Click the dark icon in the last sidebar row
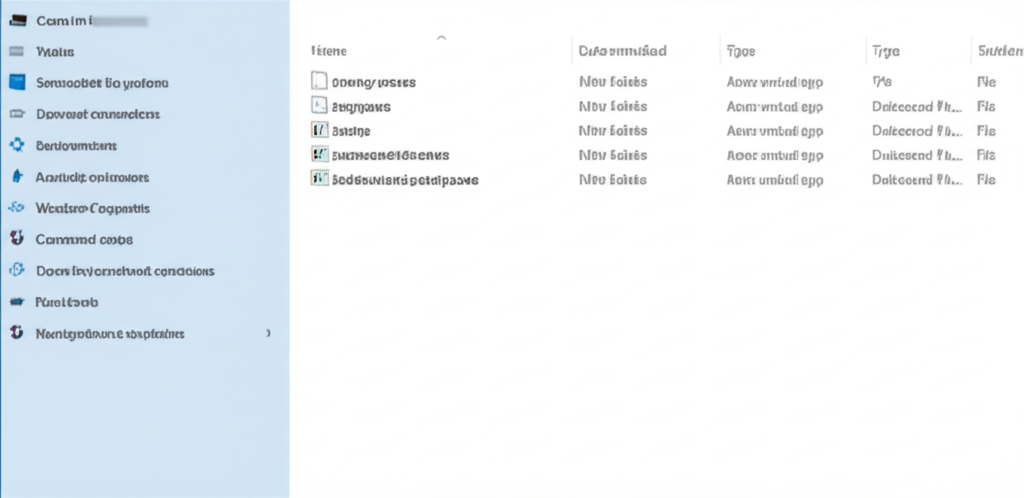 pos(17,333)
